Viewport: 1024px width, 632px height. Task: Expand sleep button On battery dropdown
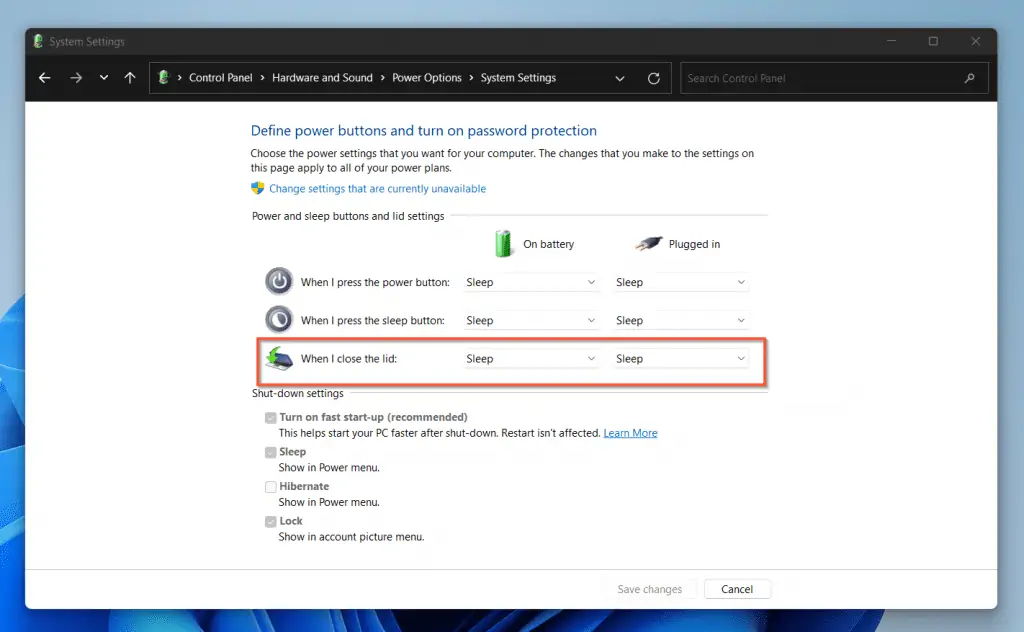coord(531,320)
